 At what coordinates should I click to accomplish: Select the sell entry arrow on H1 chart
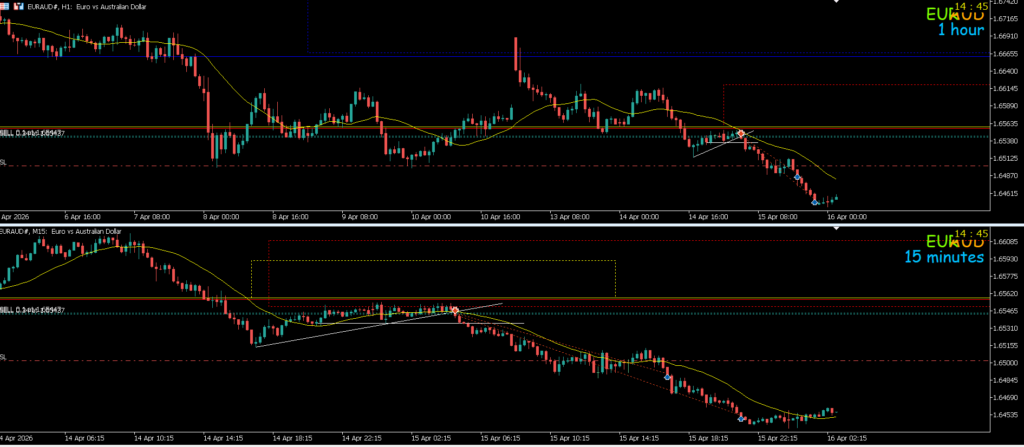pos(741,134)
